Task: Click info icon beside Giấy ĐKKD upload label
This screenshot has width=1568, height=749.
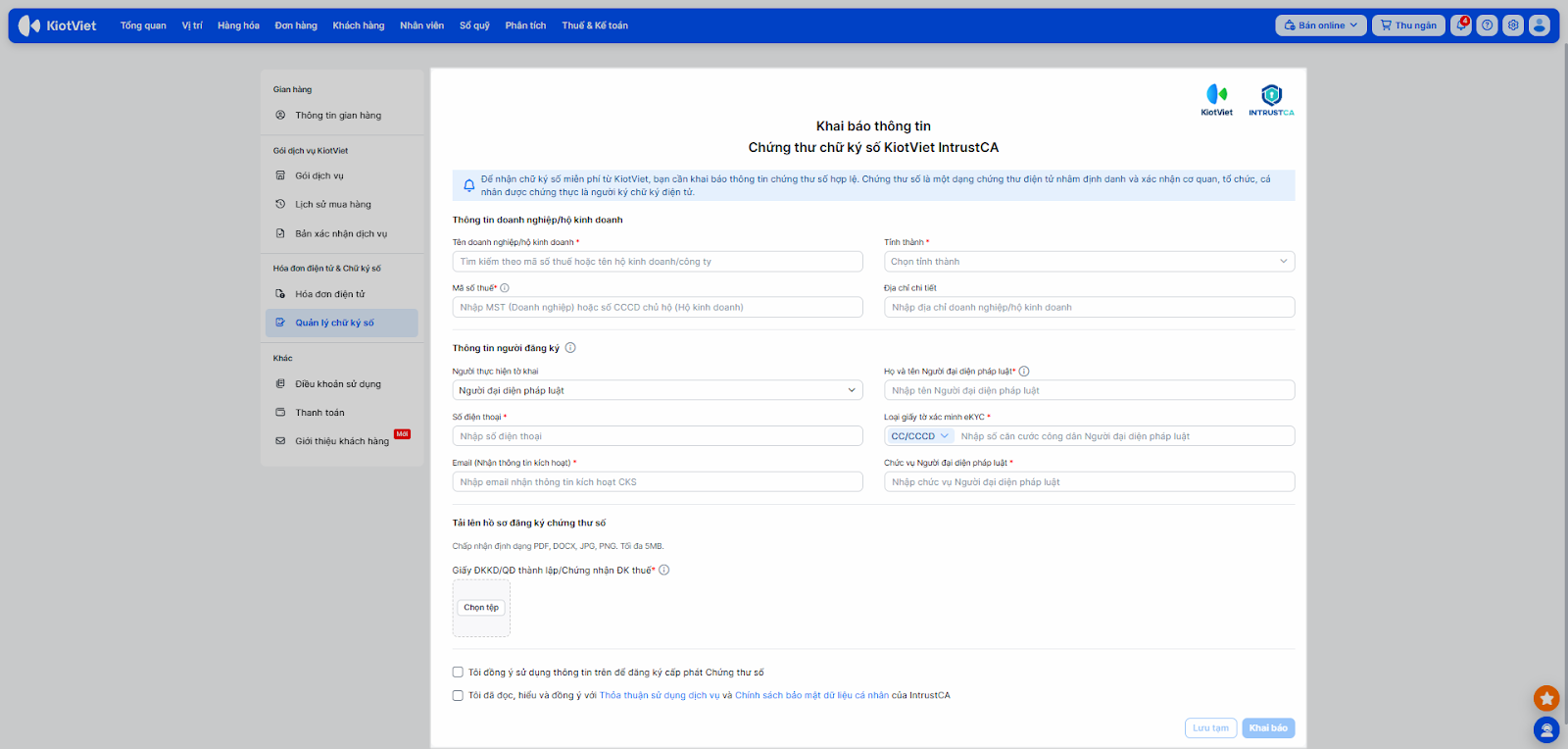Action: [664, 571]
